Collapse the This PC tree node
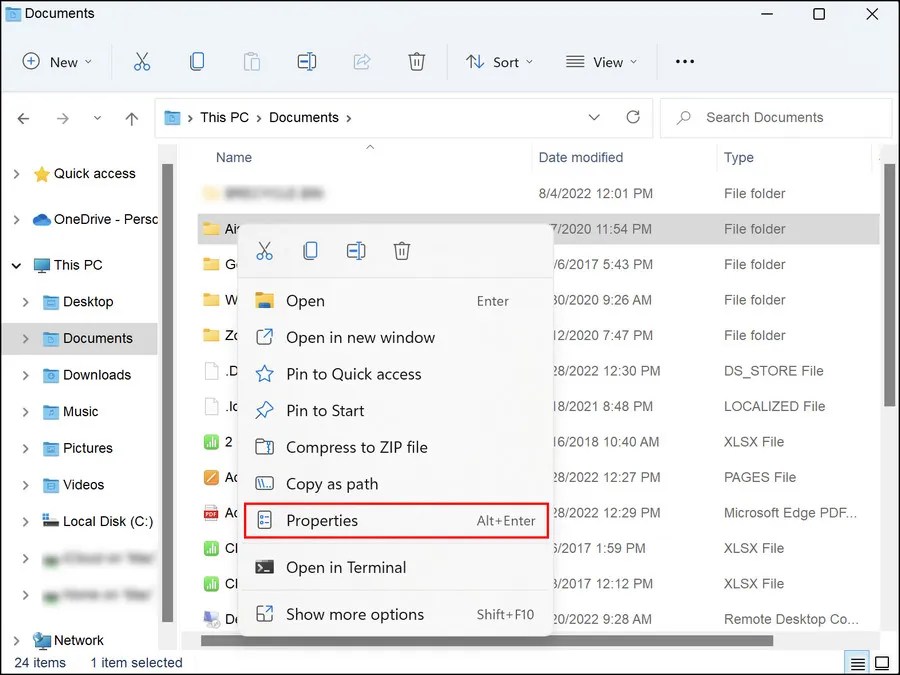 click(x=16, y=264)
